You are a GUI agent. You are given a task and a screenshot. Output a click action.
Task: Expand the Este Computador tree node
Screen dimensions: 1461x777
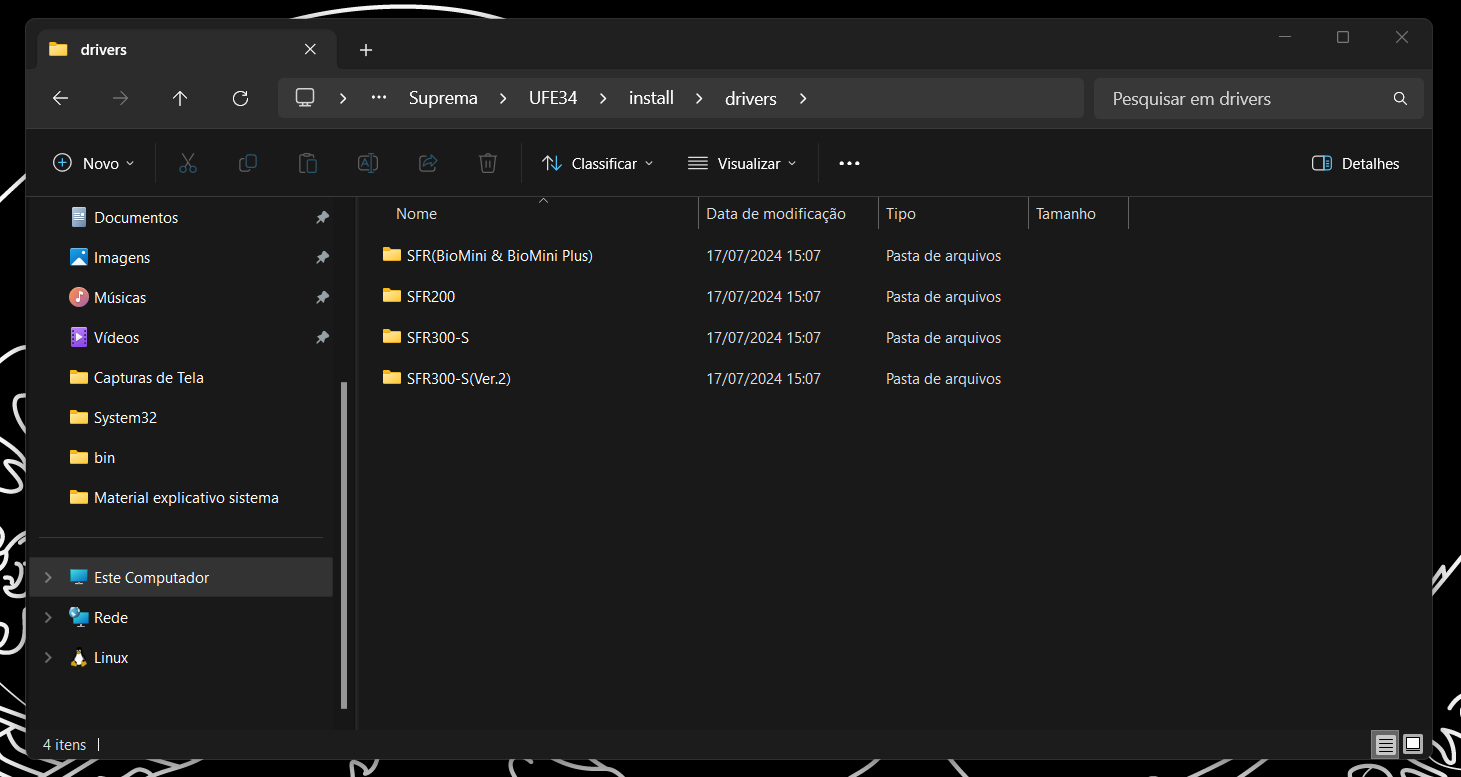point(48,578)
